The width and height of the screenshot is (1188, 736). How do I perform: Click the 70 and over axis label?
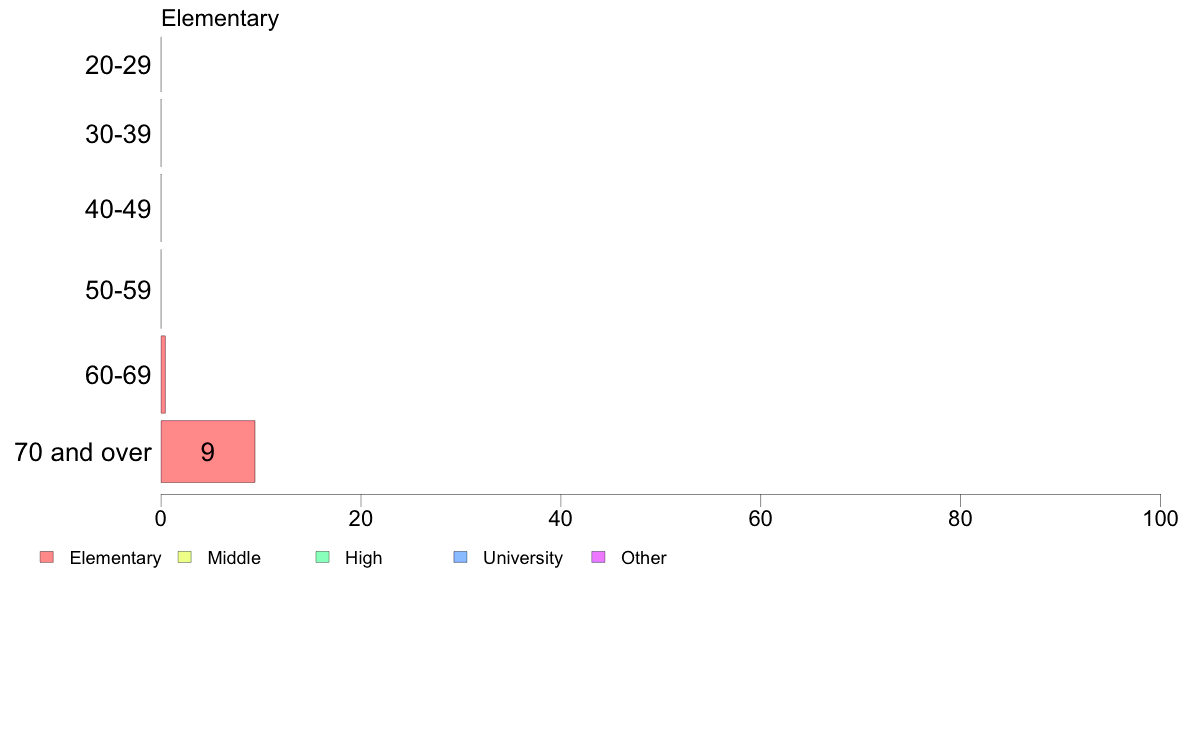coord(83,452)
